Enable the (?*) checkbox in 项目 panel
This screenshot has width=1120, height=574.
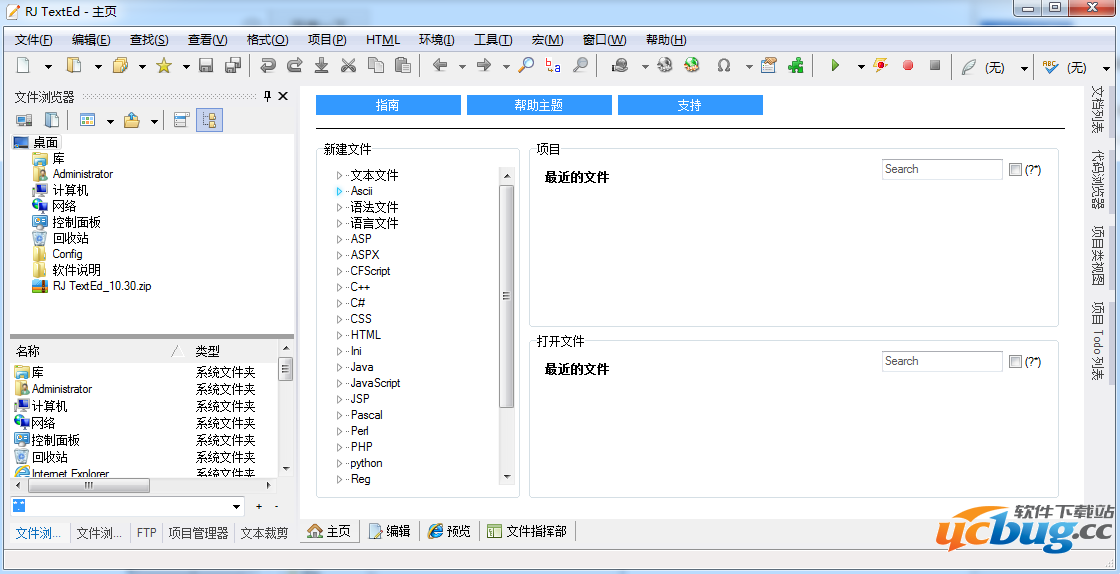tap(1015, 170)
